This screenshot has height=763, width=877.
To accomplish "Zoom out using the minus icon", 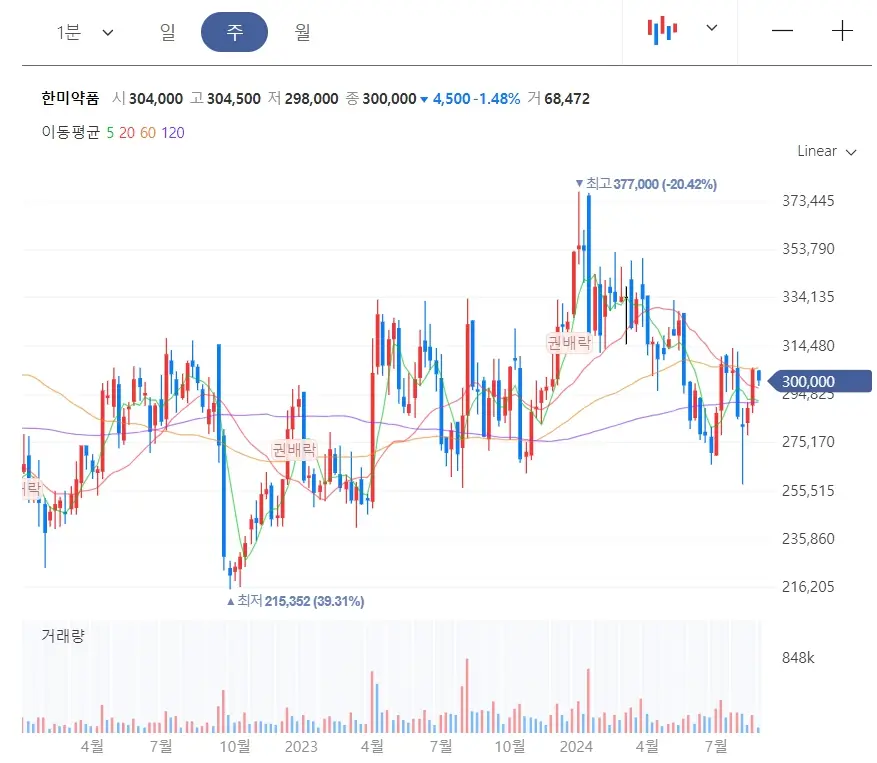I will (781, 31).
